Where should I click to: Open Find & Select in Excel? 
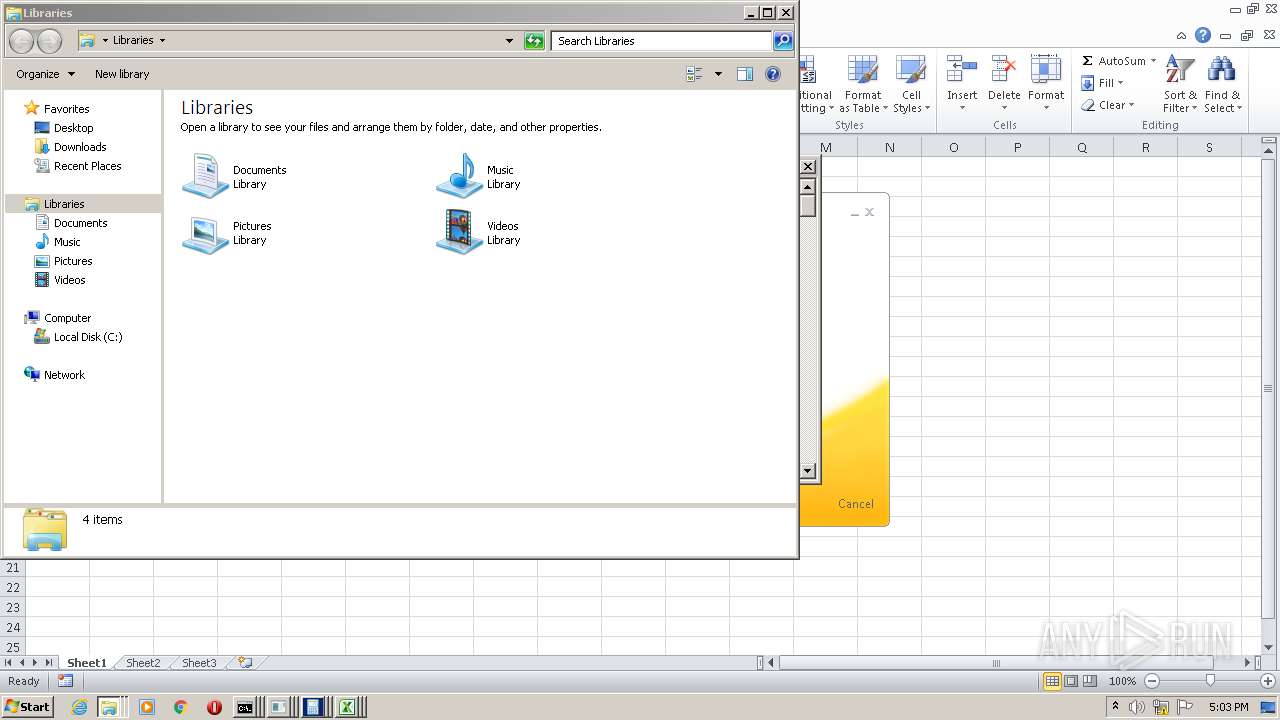(x=1222, y=84)
